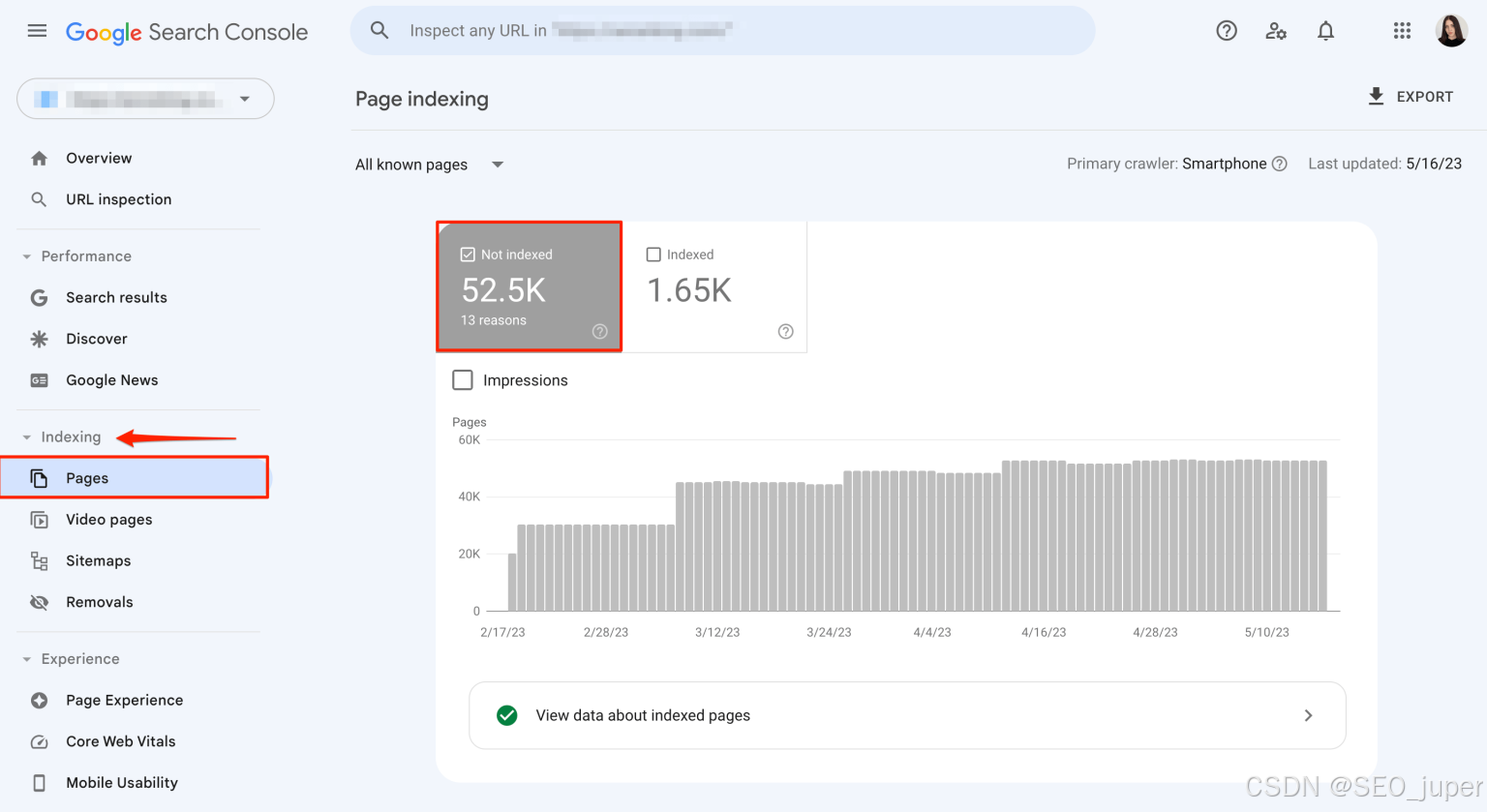Click the URL inspection magnifier icon
Viewport: 1487px width, 812px height.
39,199
